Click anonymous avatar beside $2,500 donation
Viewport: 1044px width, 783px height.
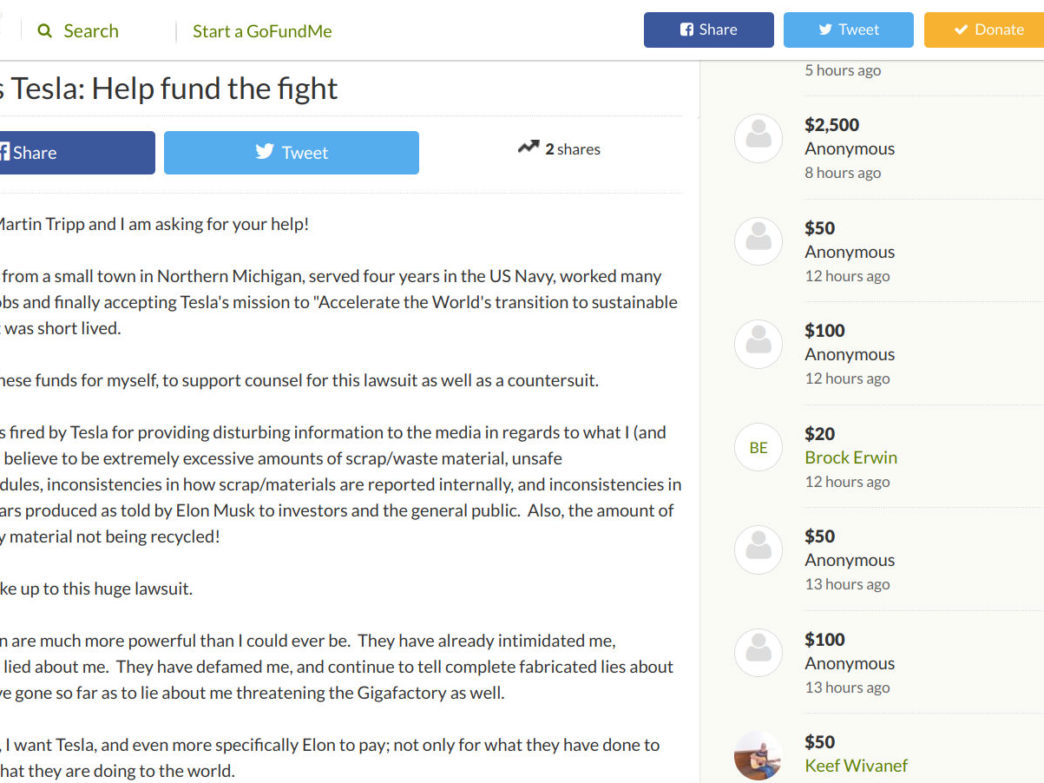pos(758,138)
